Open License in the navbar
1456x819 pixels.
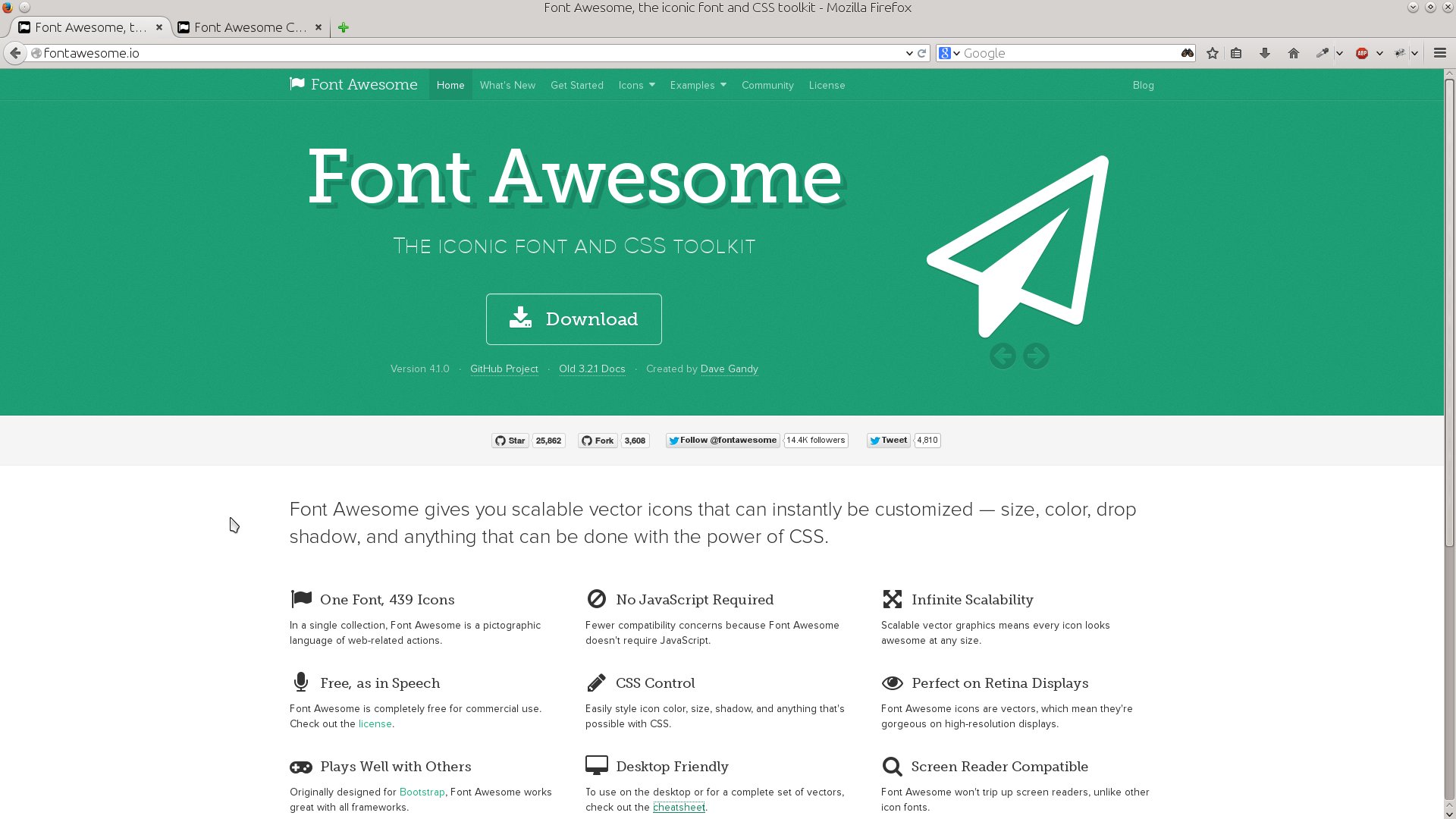point(827,85)
